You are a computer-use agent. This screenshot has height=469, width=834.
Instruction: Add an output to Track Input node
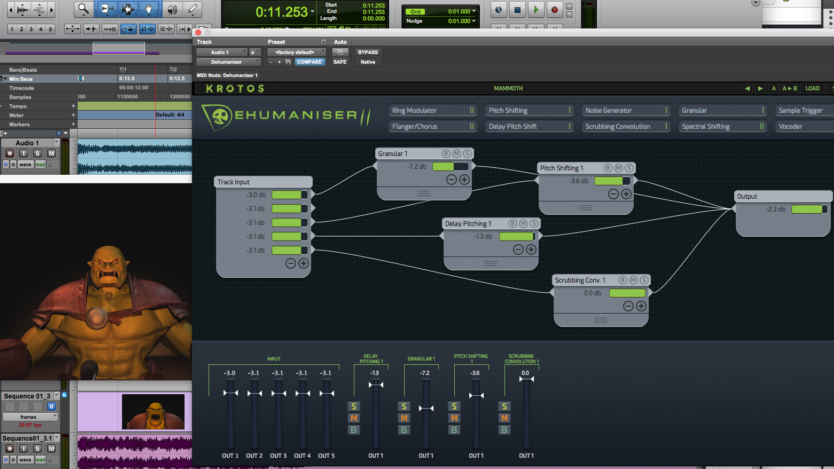[x=303, y=263]
